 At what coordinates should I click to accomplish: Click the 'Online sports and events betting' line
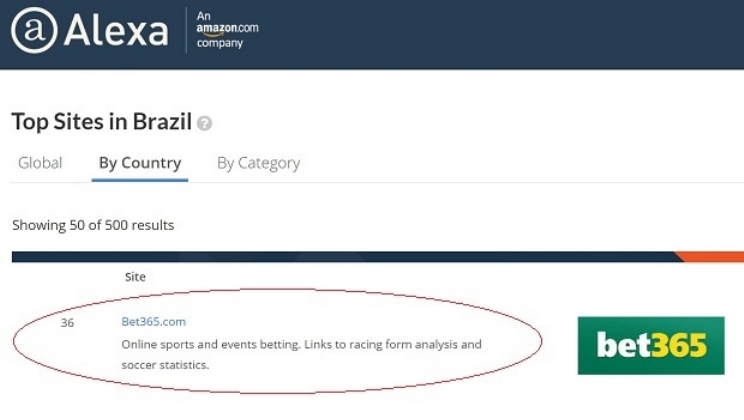(x=300, y=344)
